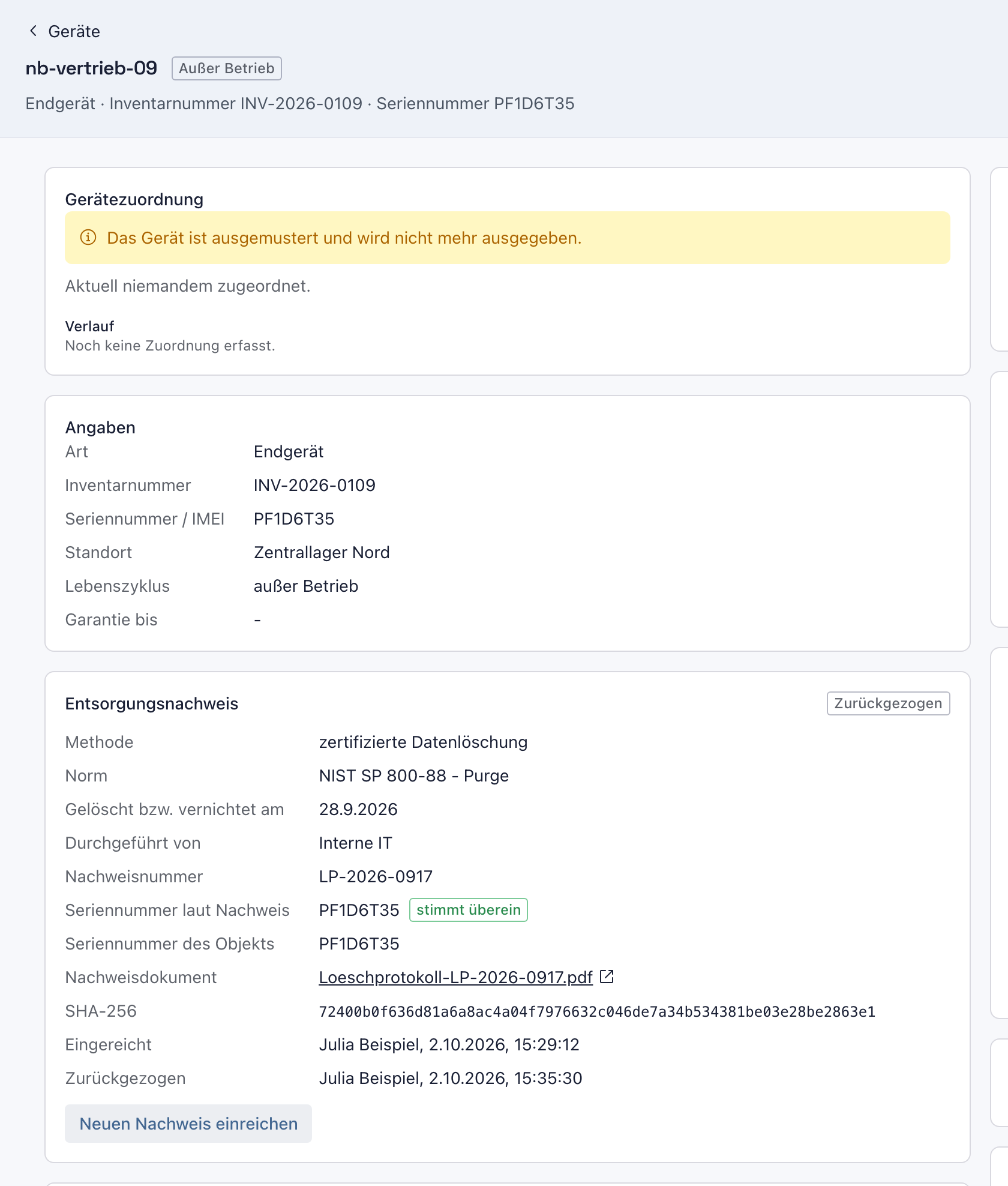
Task: Click the Norm value NIST SP 800-88 - Purge
Action: pyautogui.click(x=414, y=775)
